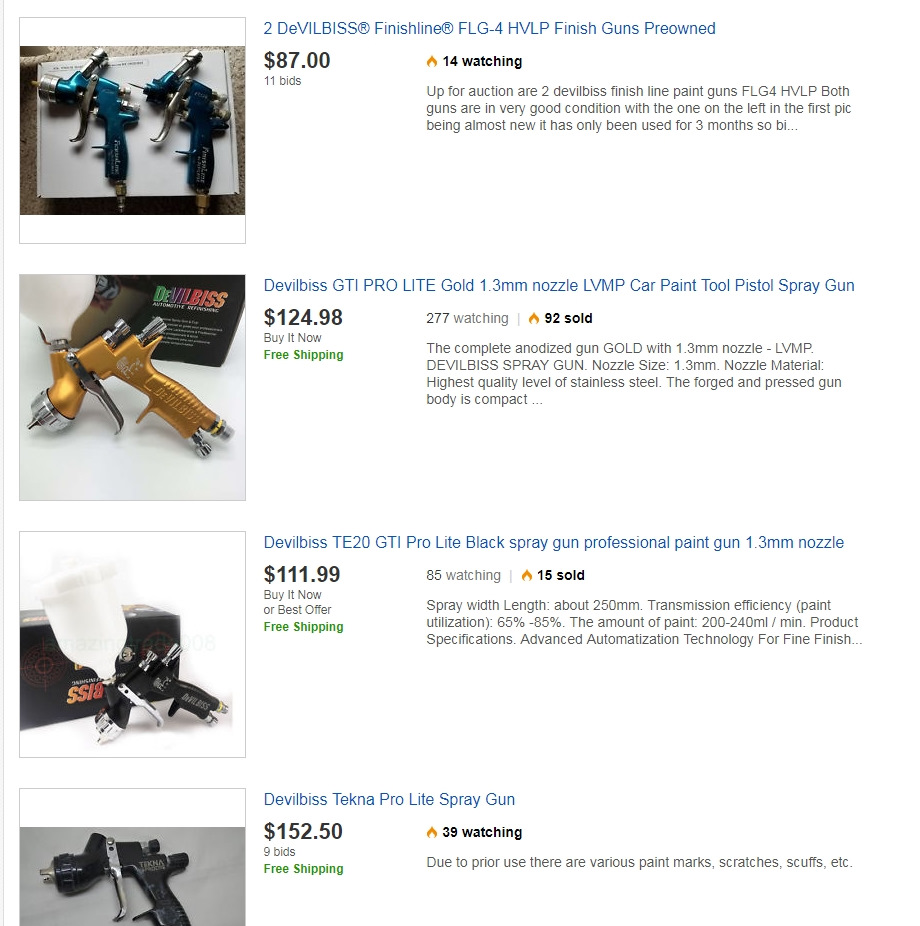Click the gold Devilbiss spray gun thumbnail
The width and height of the screenshot is (920, 926).
132,387
